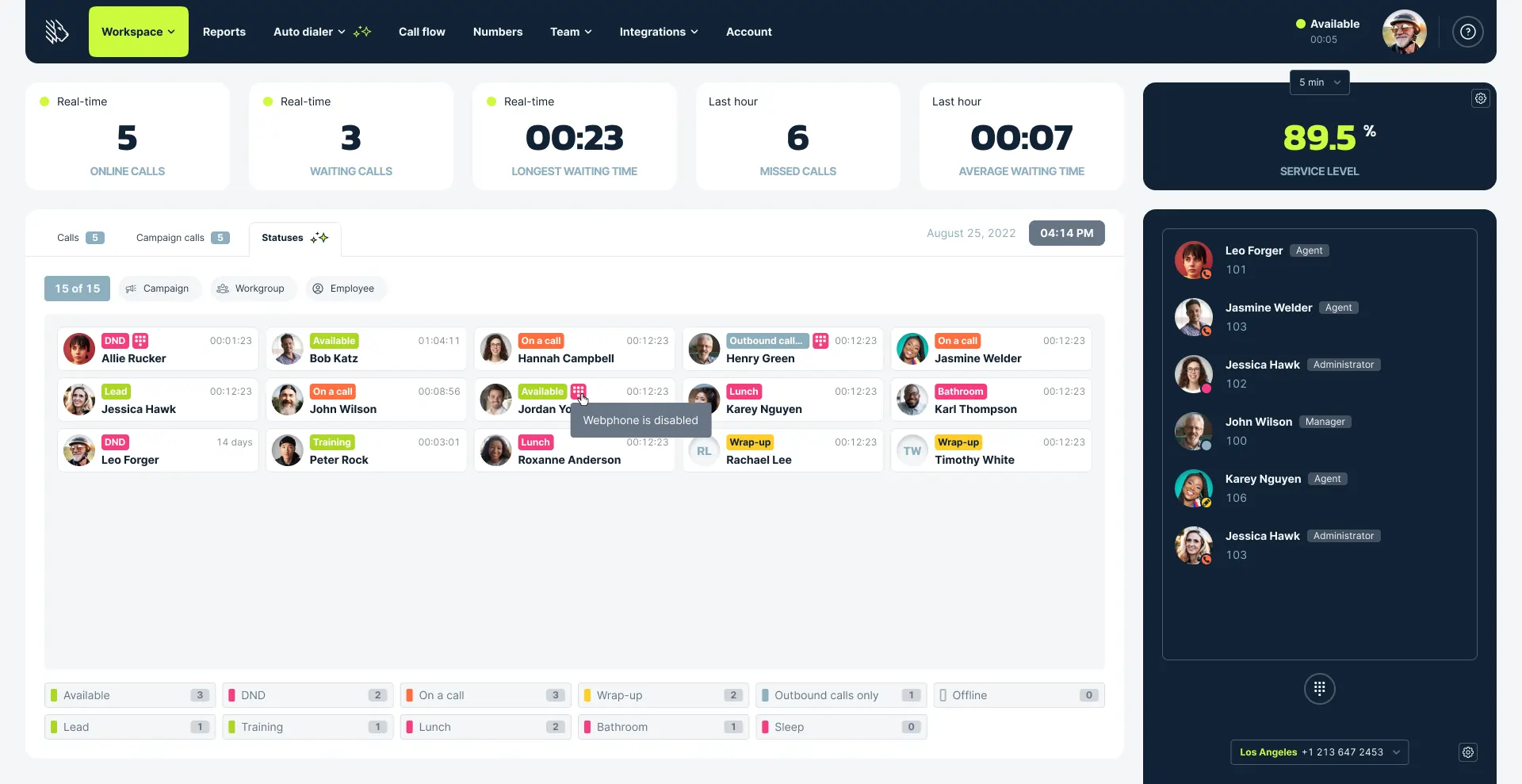Click the gear icon next to Los Angeles number

coord(1467,752)
